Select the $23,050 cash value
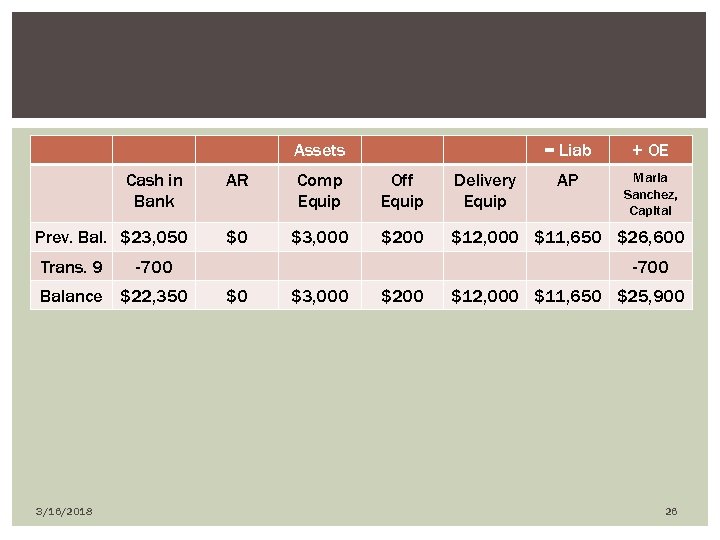Viewport: 720px width, 540px height. click(153, 237)
